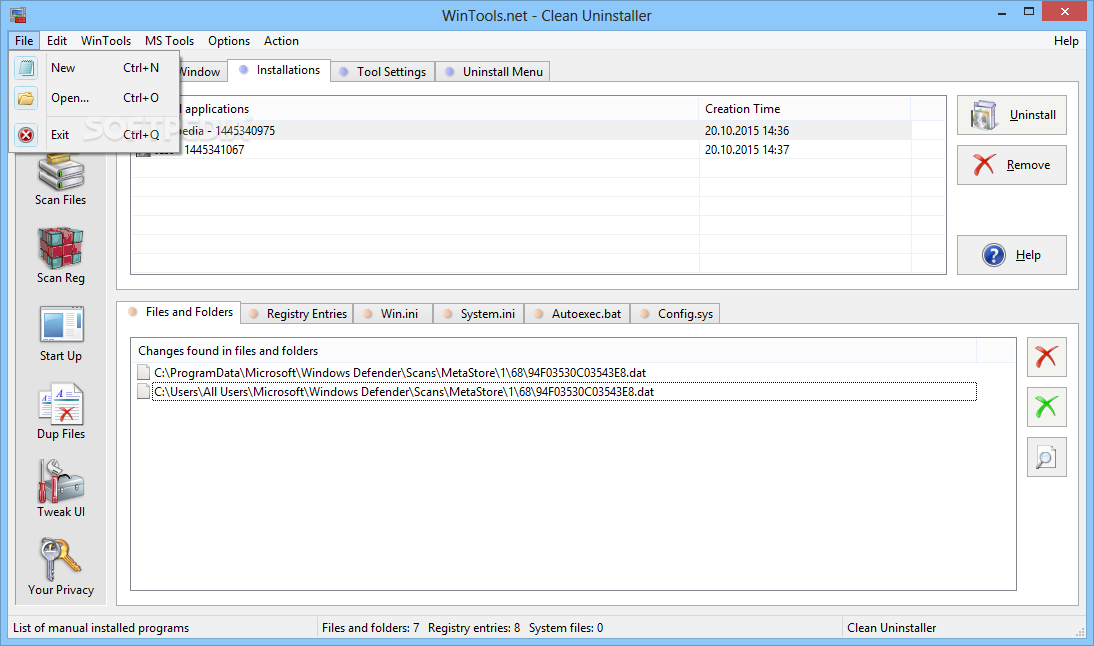This screenshot has width=1094, height=646.
Task: Click the New document icon in File menu
Action: point(26,68)
